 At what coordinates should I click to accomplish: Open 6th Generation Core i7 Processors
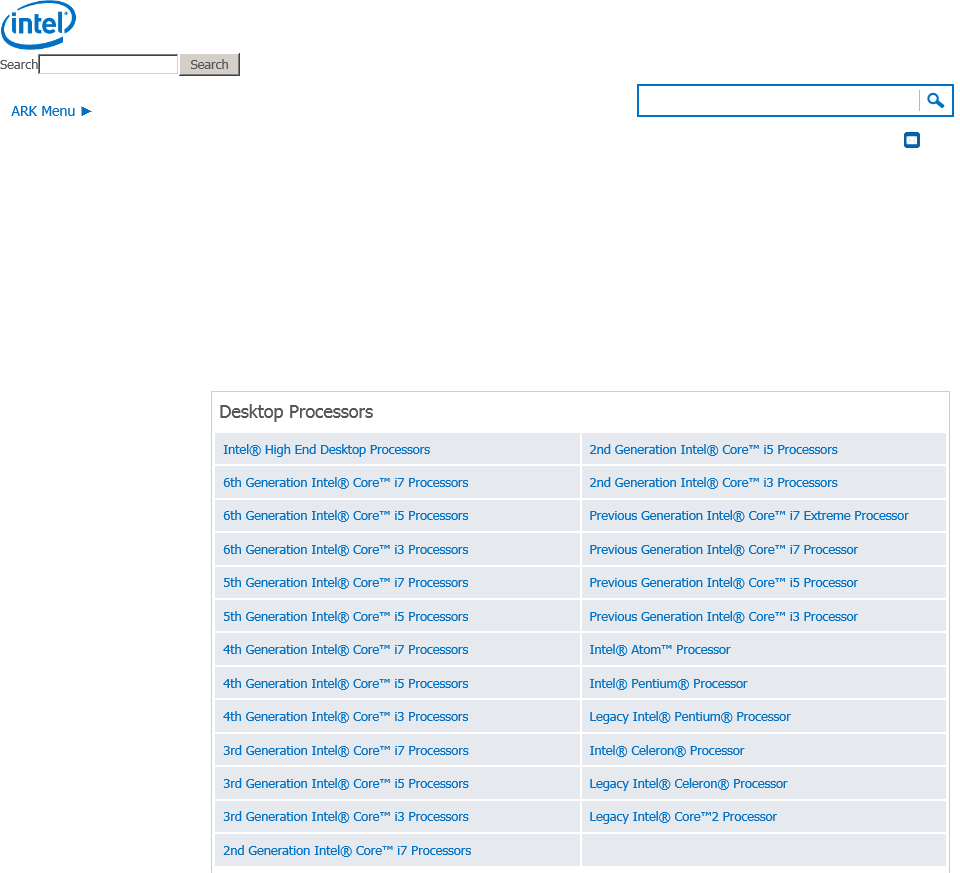click(x=345, y=482)
